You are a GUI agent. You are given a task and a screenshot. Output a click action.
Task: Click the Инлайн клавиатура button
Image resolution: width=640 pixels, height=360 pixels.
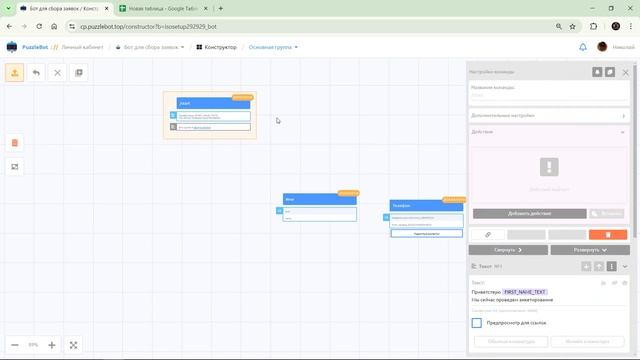point(587,341)
